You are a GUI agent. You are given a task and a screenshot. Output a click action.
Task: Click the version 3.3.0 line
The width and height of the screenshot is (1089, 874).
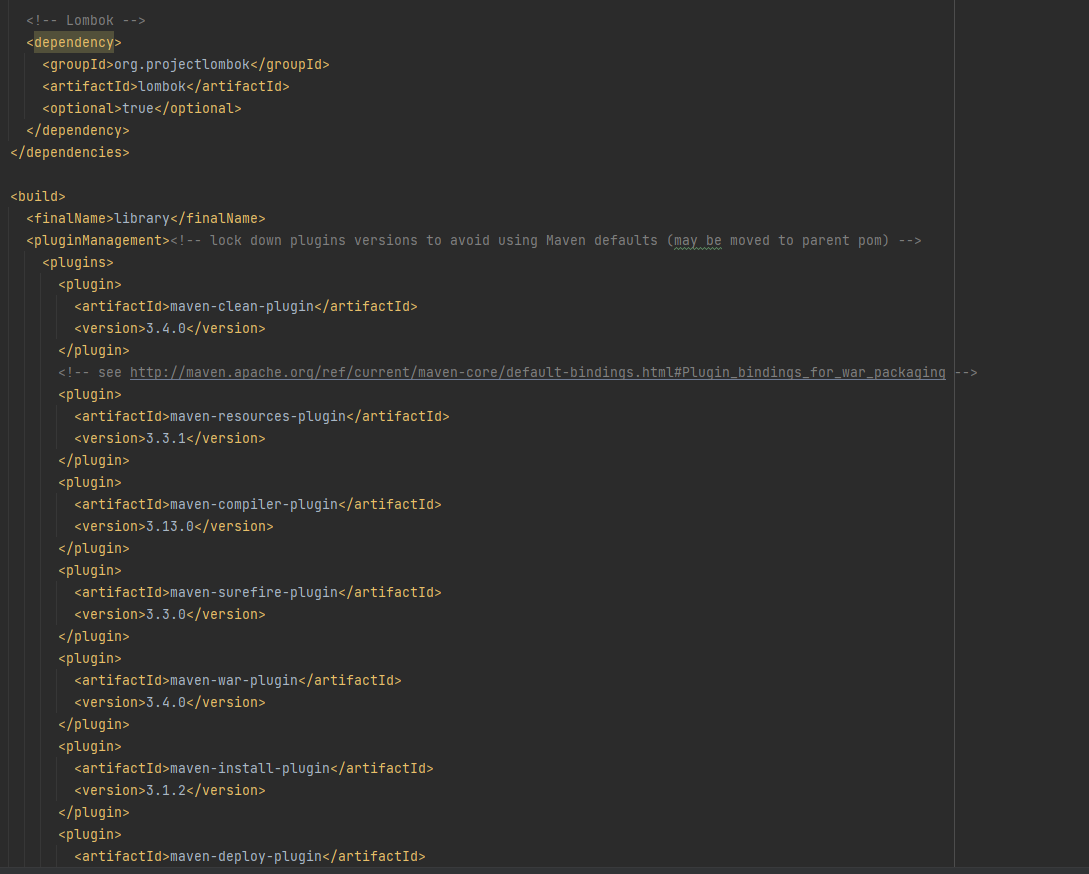pos(170,615)
